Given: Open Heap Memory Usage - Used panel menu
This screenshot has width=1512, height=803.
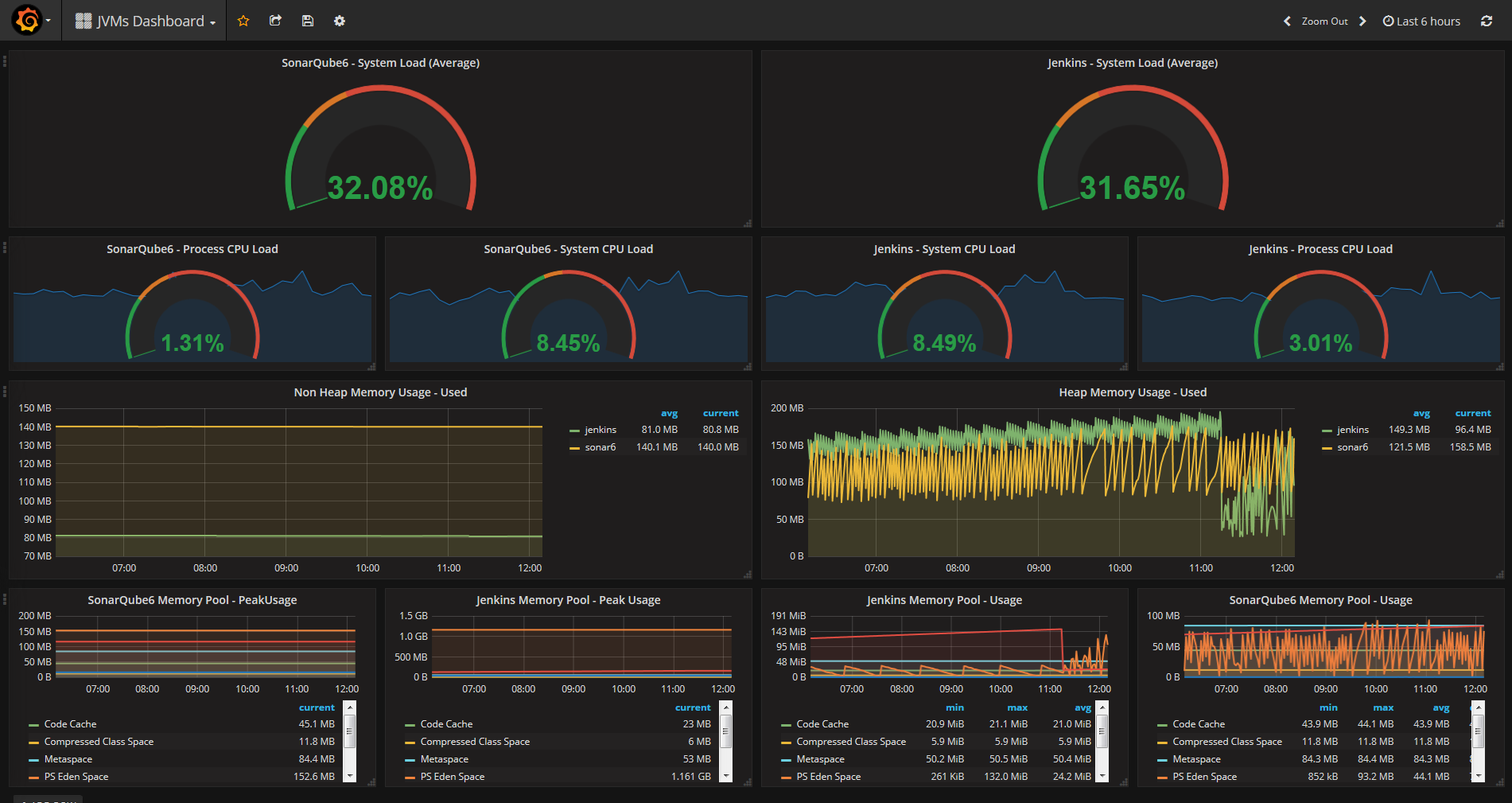Looking at the screenshot, I should [x=1133, y=392].
